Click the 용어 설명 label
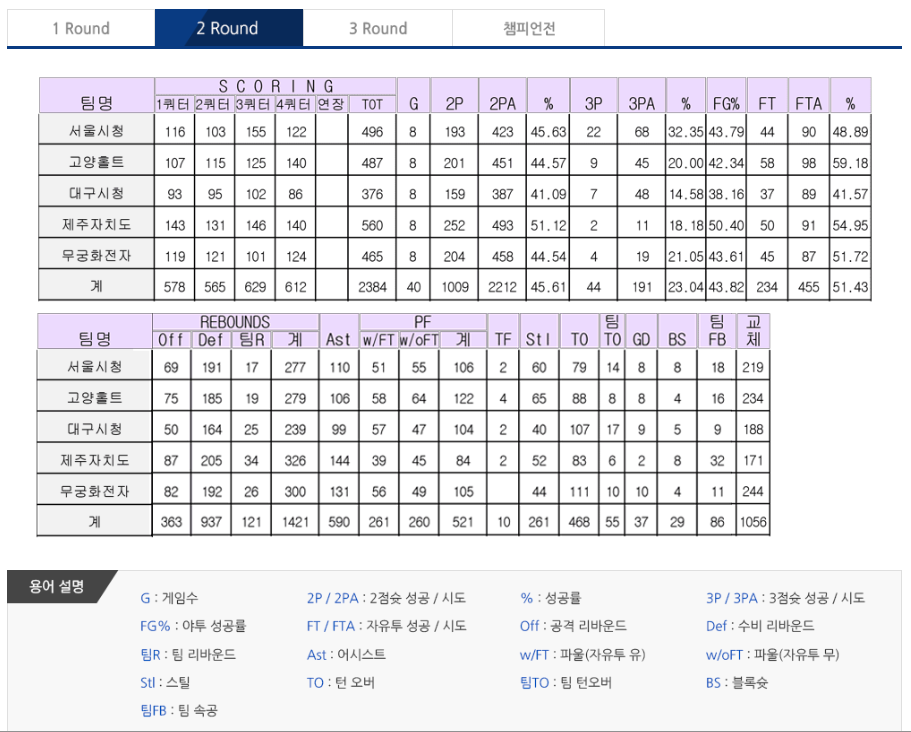 coord(56,586)
